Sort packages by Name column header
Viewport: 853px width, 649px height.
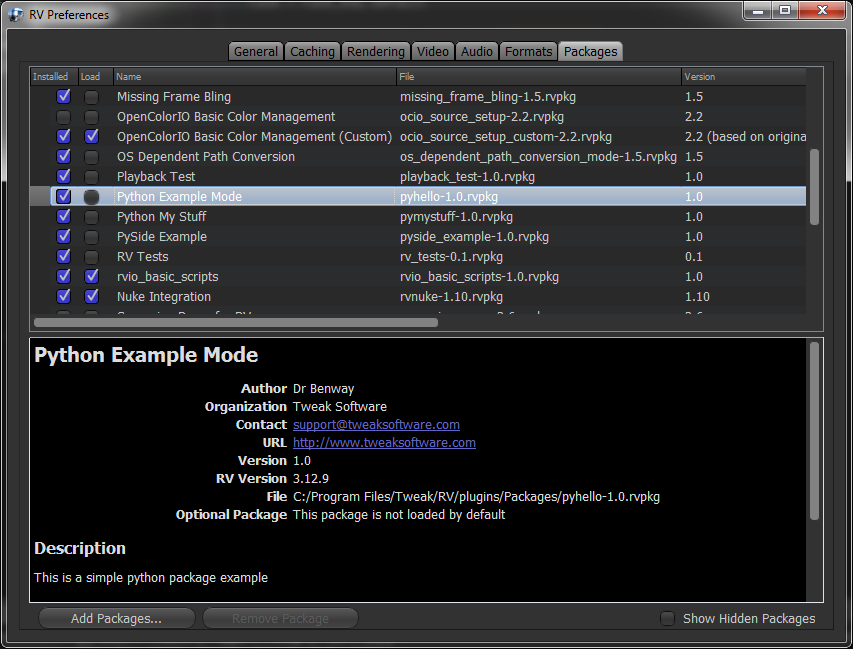point(255,77)
